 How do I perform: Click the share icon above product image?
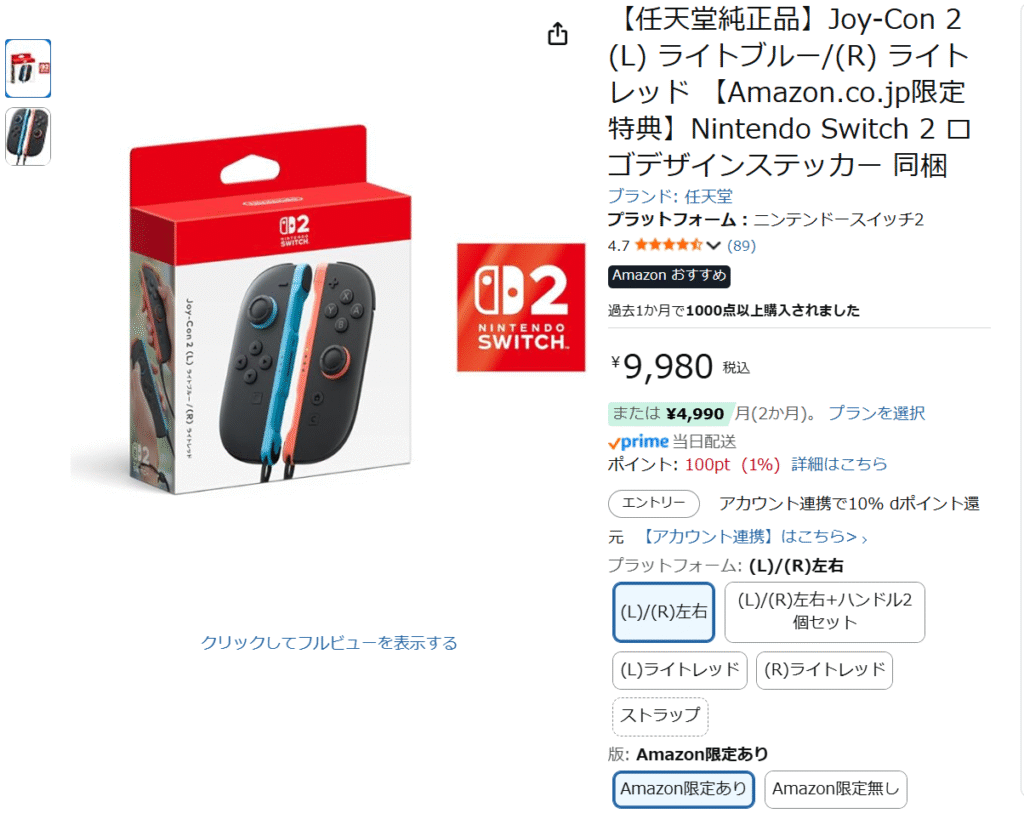pos(557,34)
